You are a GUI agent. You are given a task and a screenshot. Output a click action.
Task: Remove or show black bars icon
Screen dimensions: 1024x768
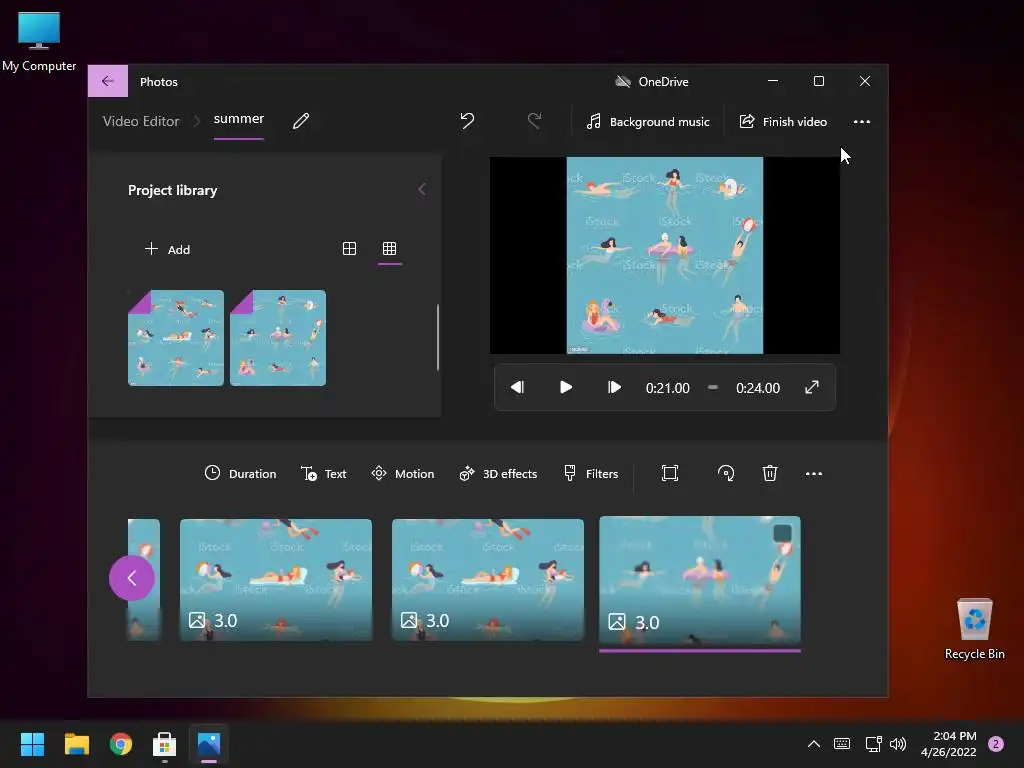pos(670,473)
